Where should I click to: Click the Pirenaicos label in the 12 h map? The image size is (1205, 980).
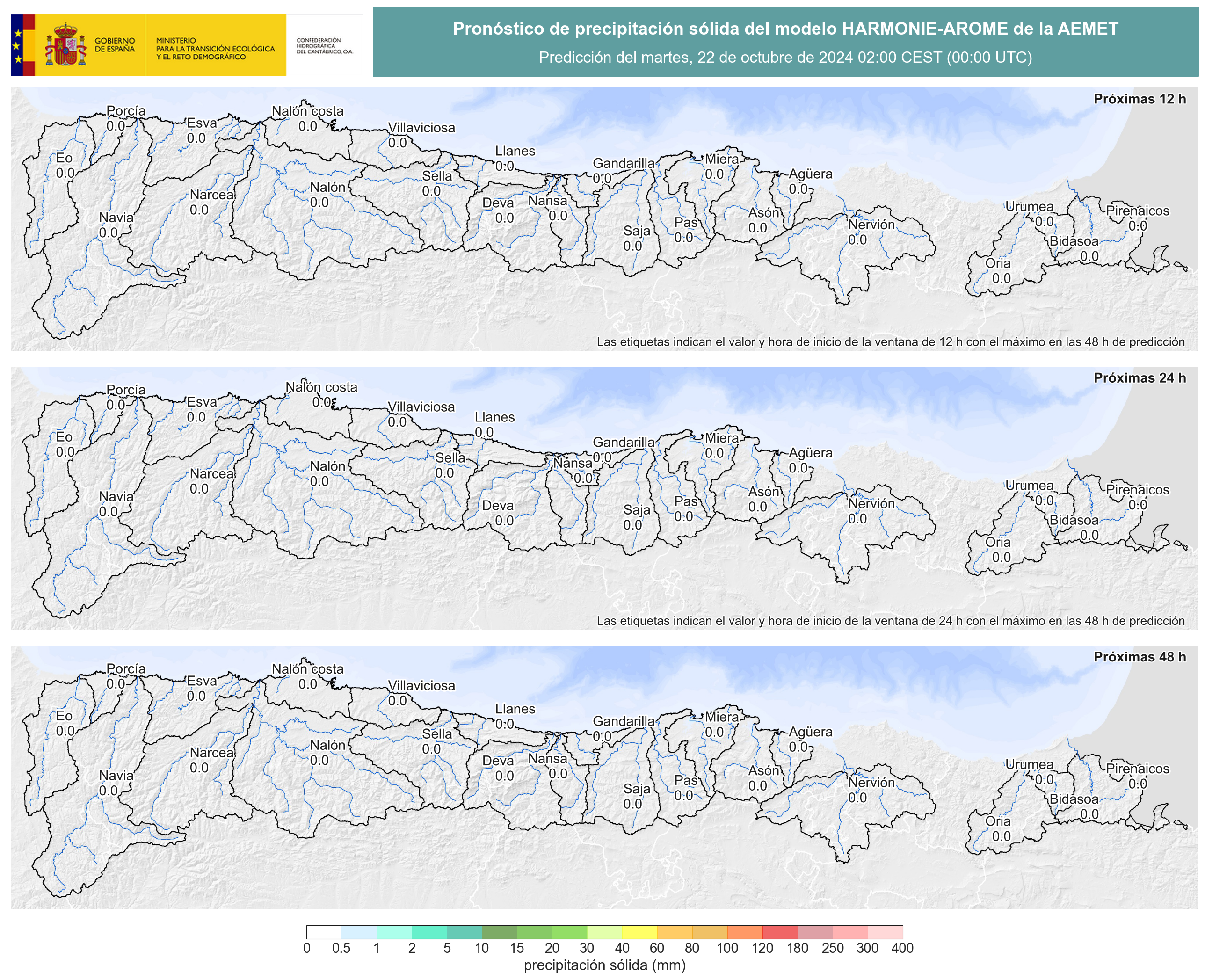tap(1137, 211)
